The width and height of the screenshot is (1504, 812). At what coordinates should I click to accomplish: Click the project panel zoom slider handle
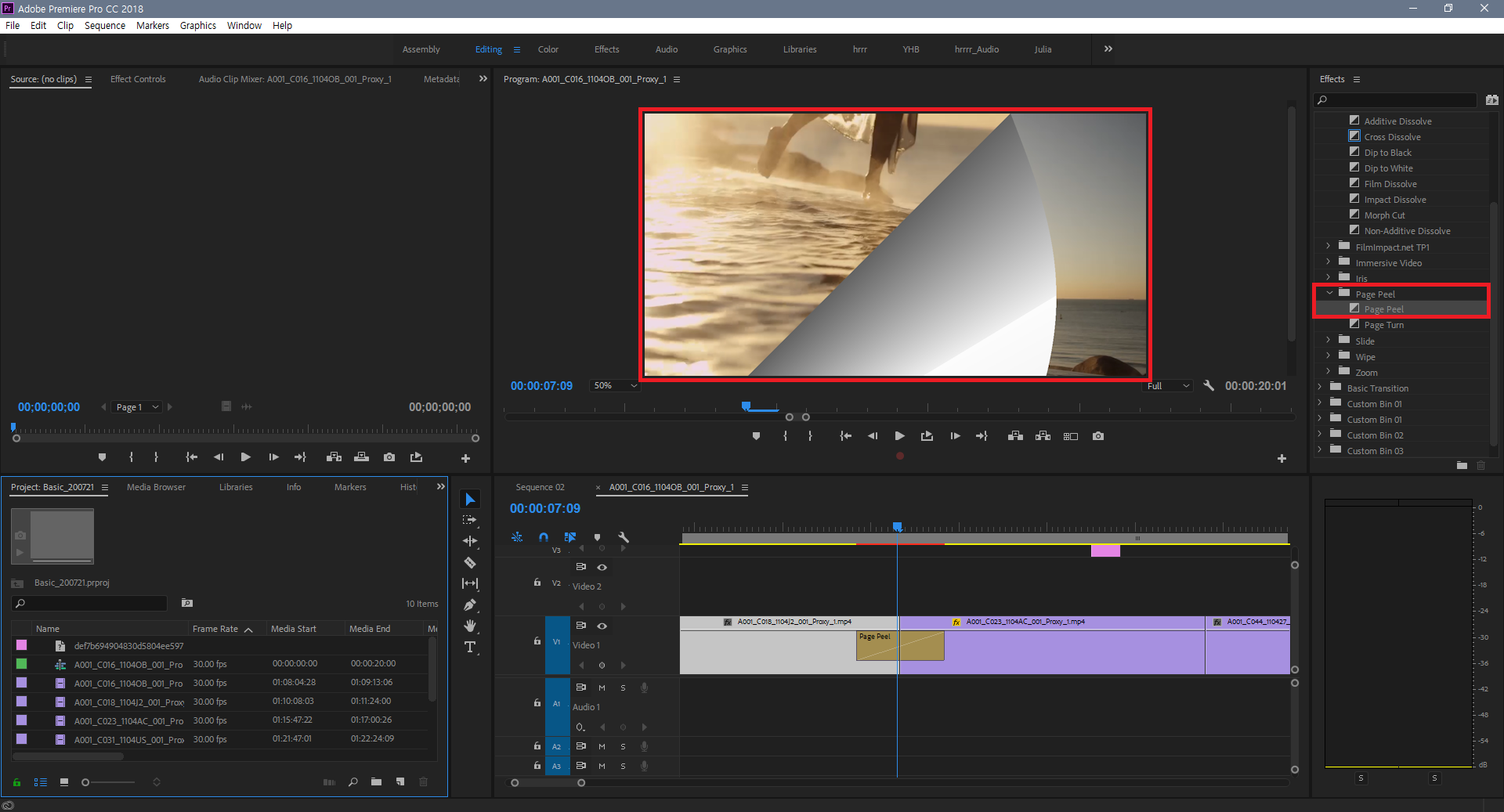coord(85,782)
